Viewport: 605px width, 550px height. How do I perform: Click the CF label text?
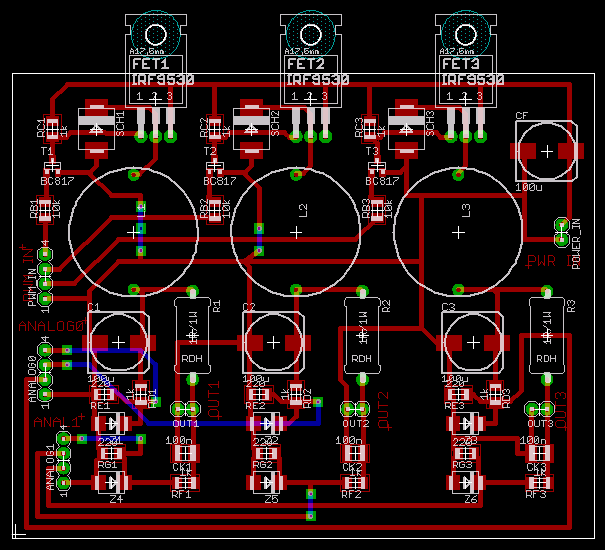(521, 116)
